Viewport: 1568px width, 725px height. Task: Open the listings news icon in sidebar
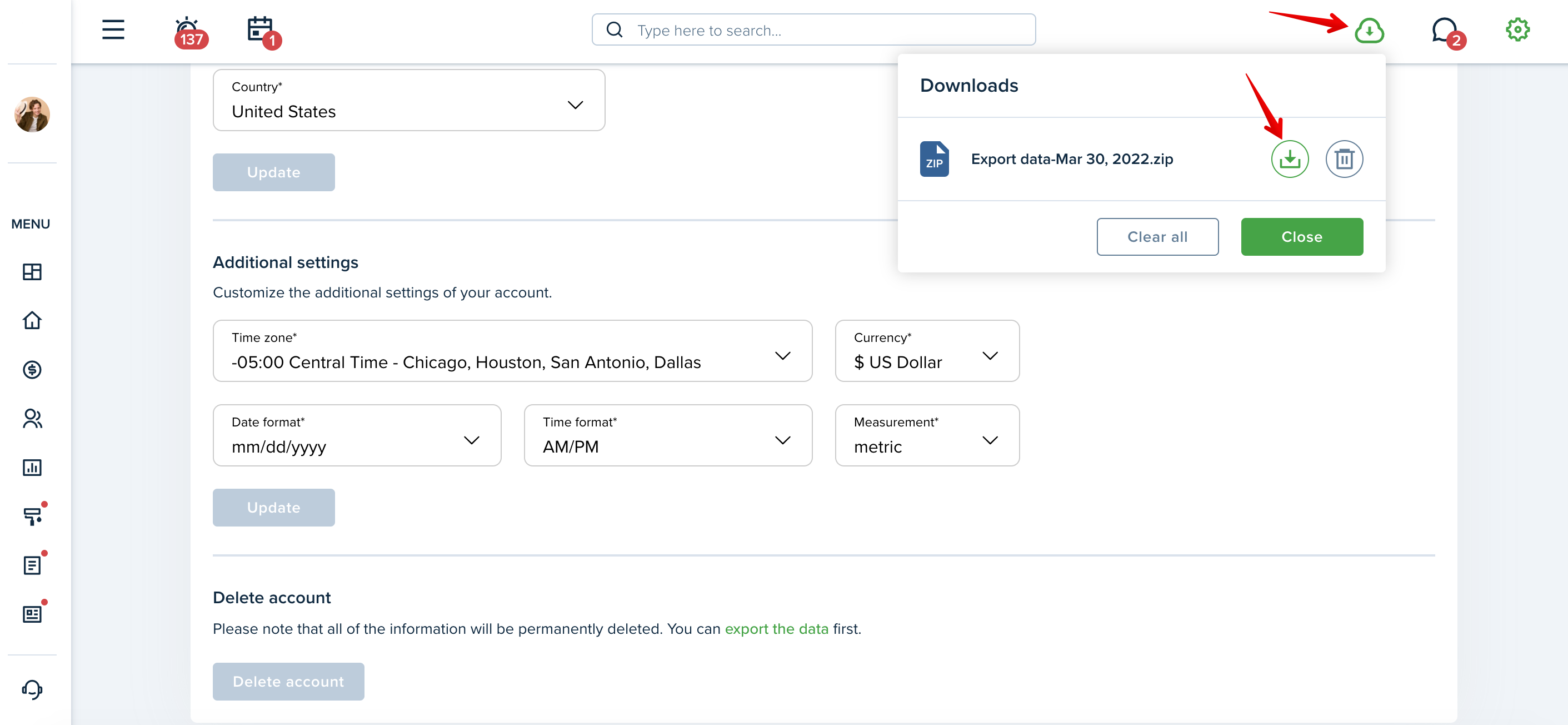[33, 612]
